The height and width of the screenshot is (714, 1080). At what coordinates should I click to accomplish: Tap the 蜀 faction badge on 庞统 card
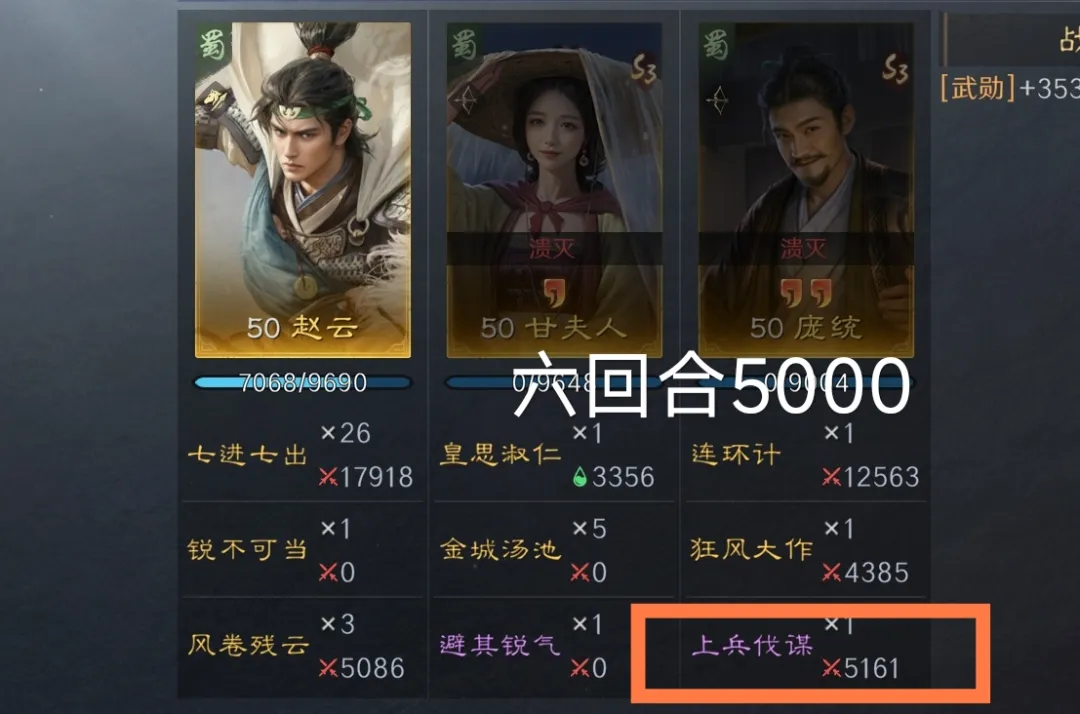pos(716,45)
